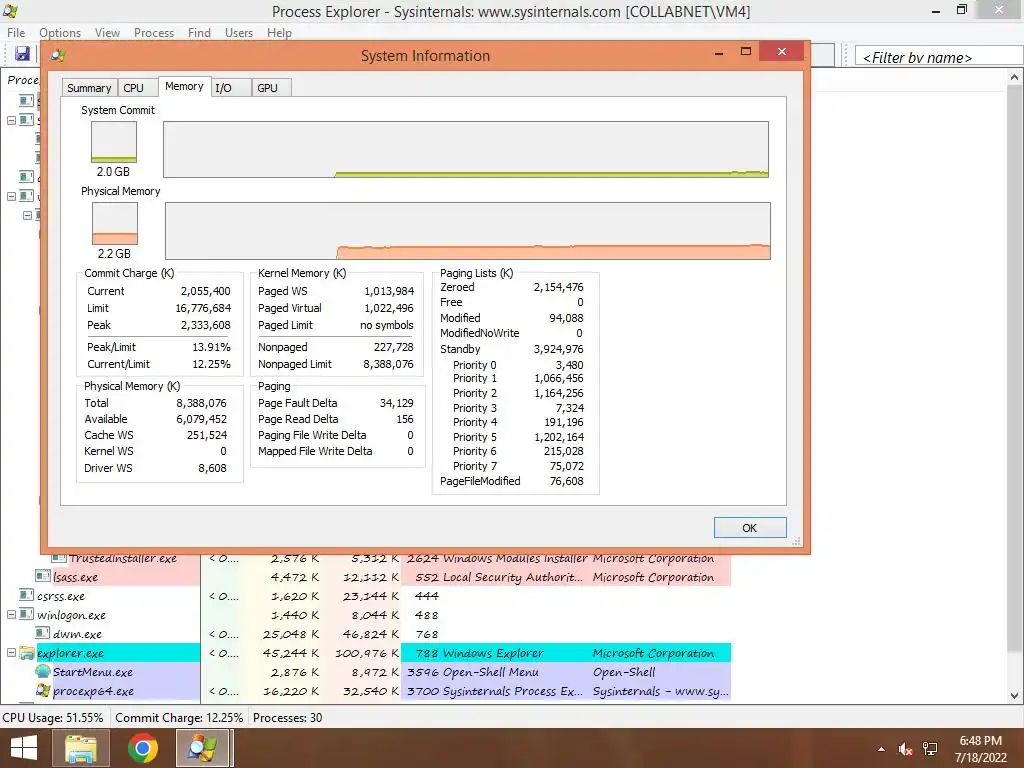Image resolution: width=1024 pixels, height=768 pixels.
Task: Click the Process Explorer taskbar button
Action: pyautogui.click(x=202, y=748)
